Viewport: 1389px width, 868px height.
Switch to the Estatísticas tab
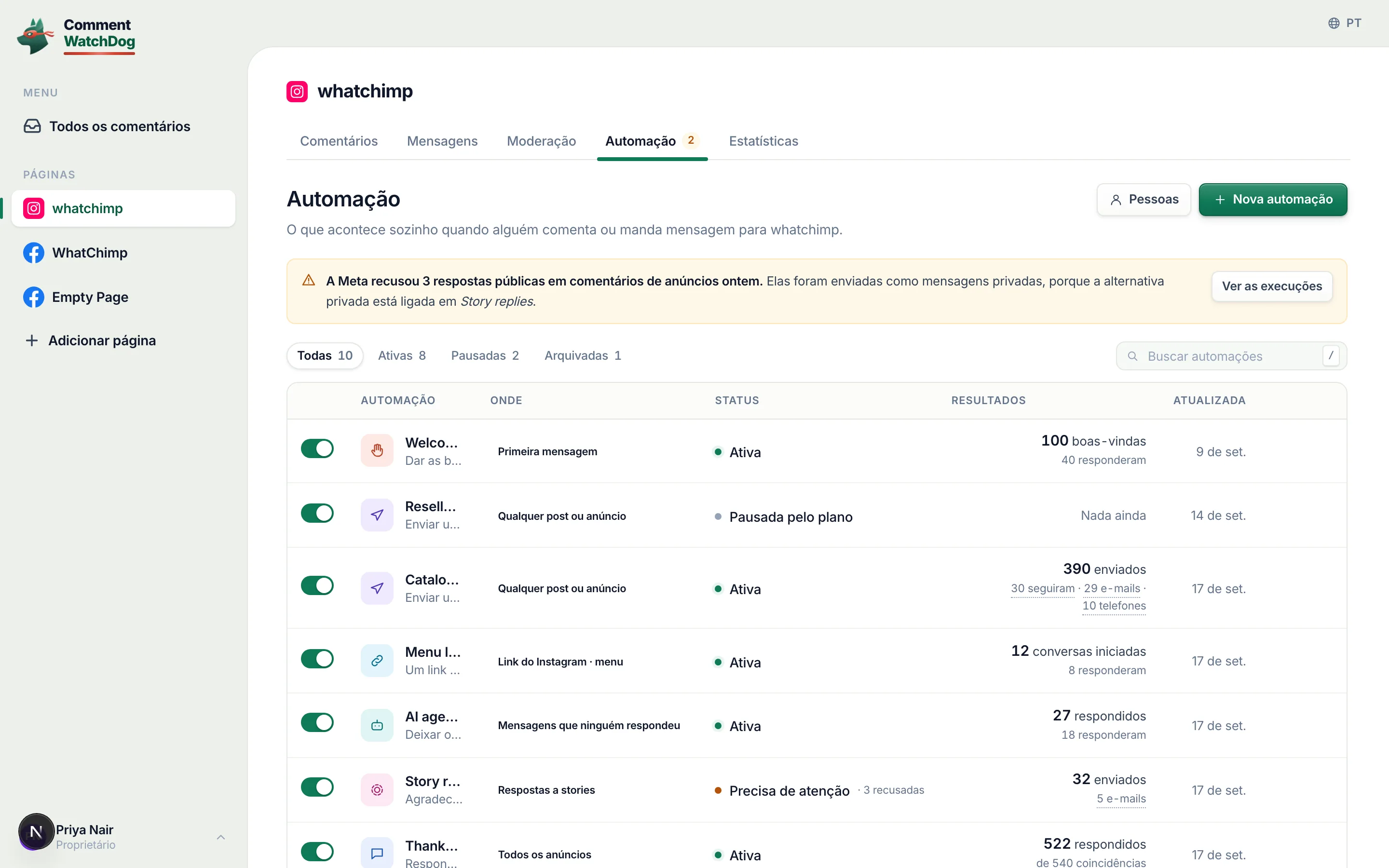[763, 141]
